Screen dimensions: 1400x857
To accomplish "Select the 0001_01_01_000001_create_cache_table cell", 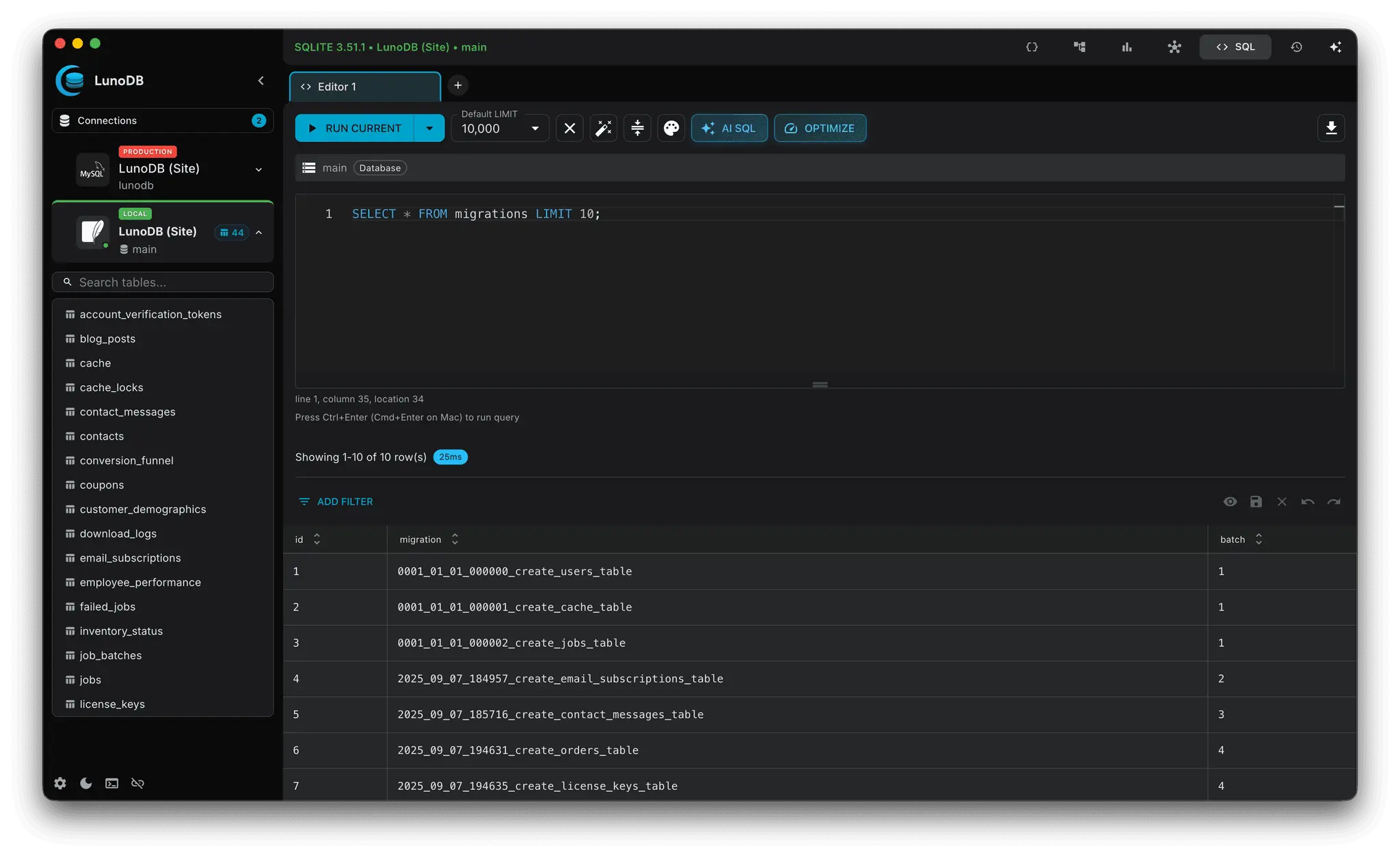I will (797, 607).
